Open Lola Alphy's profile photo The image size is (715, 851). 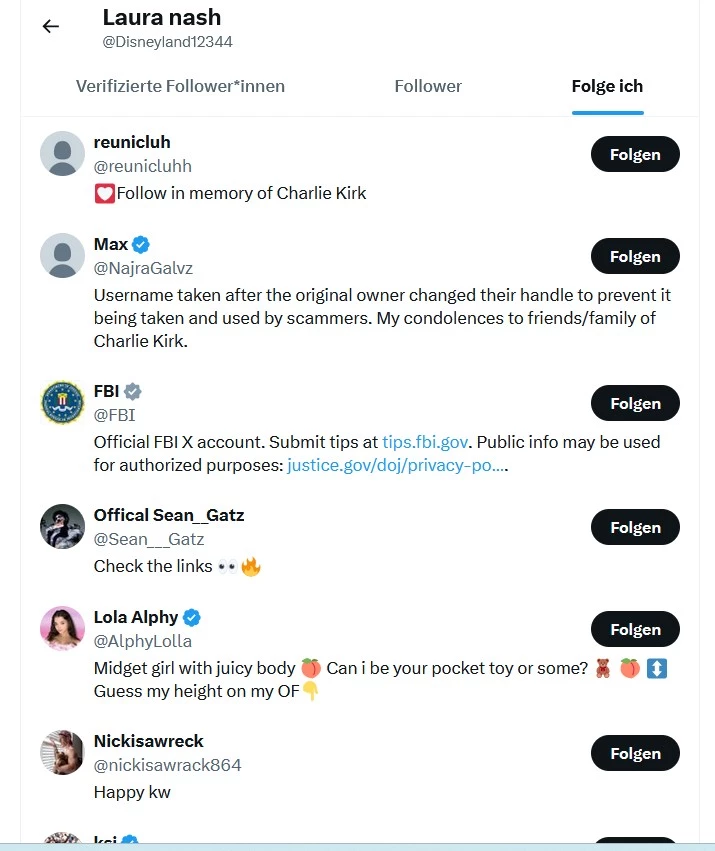[62, 628]
